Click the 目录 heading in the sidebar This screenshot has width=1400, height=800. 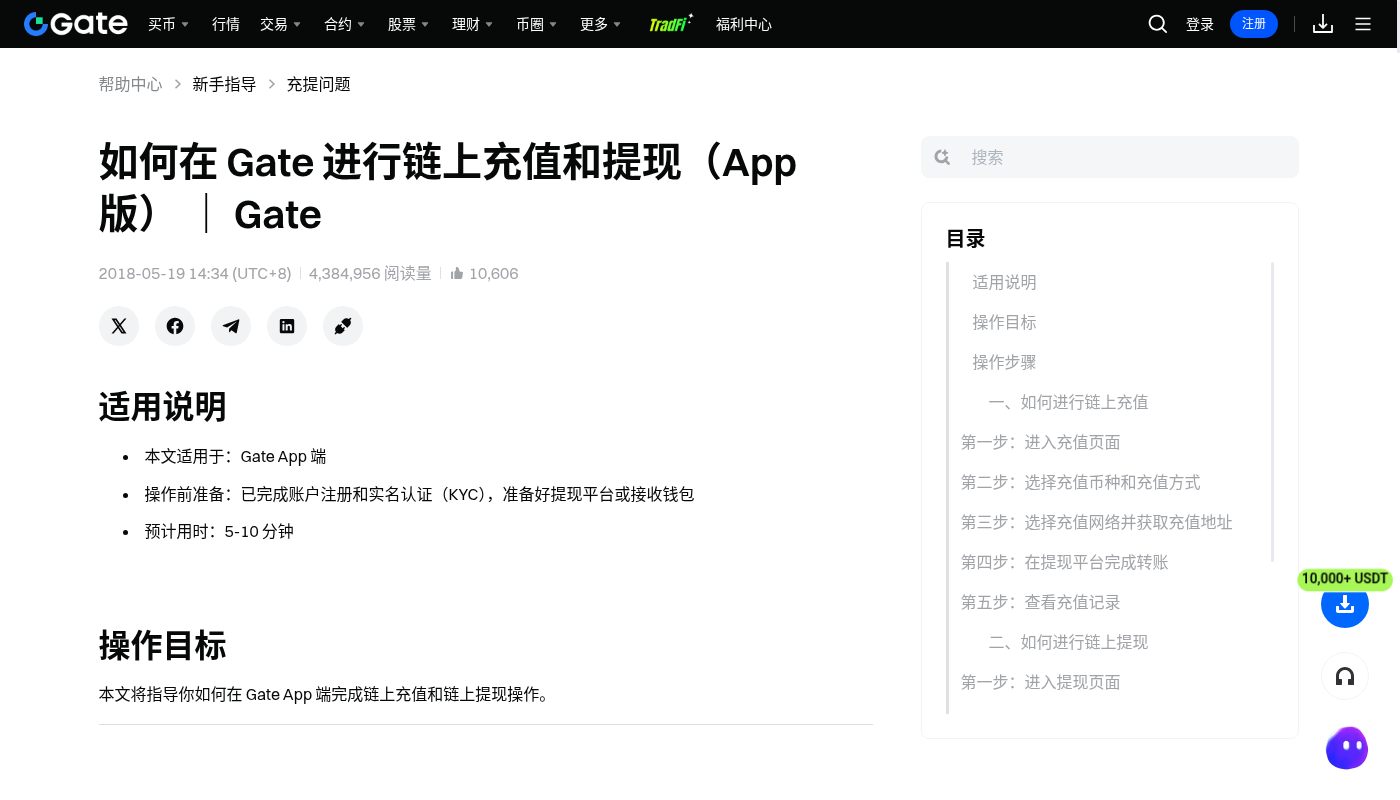[966, 239]
